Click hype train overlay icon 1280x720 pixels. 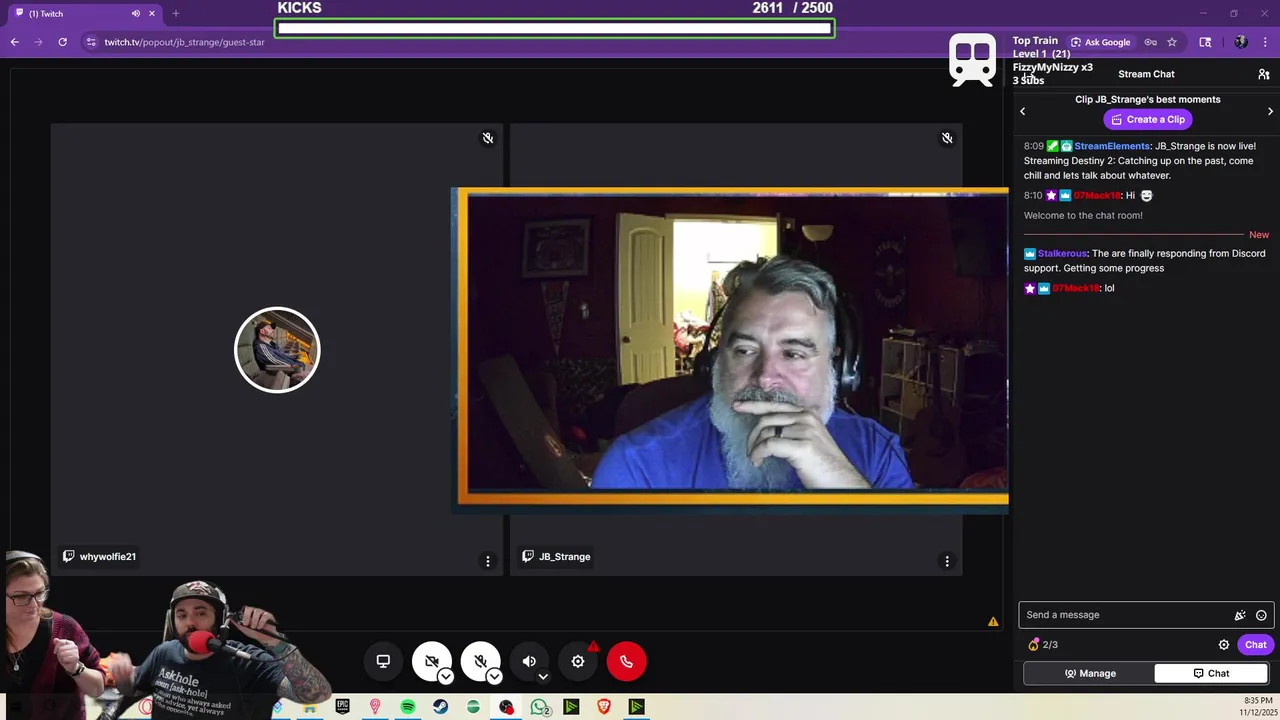[973, 60]
